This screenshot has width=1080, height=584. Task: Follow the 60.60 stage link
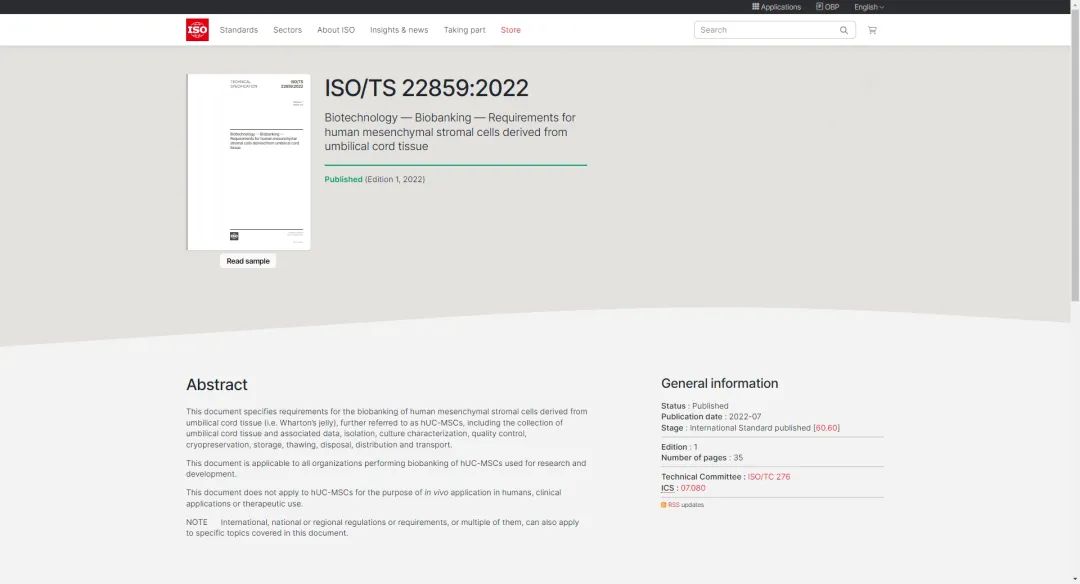tap(827, 428)
